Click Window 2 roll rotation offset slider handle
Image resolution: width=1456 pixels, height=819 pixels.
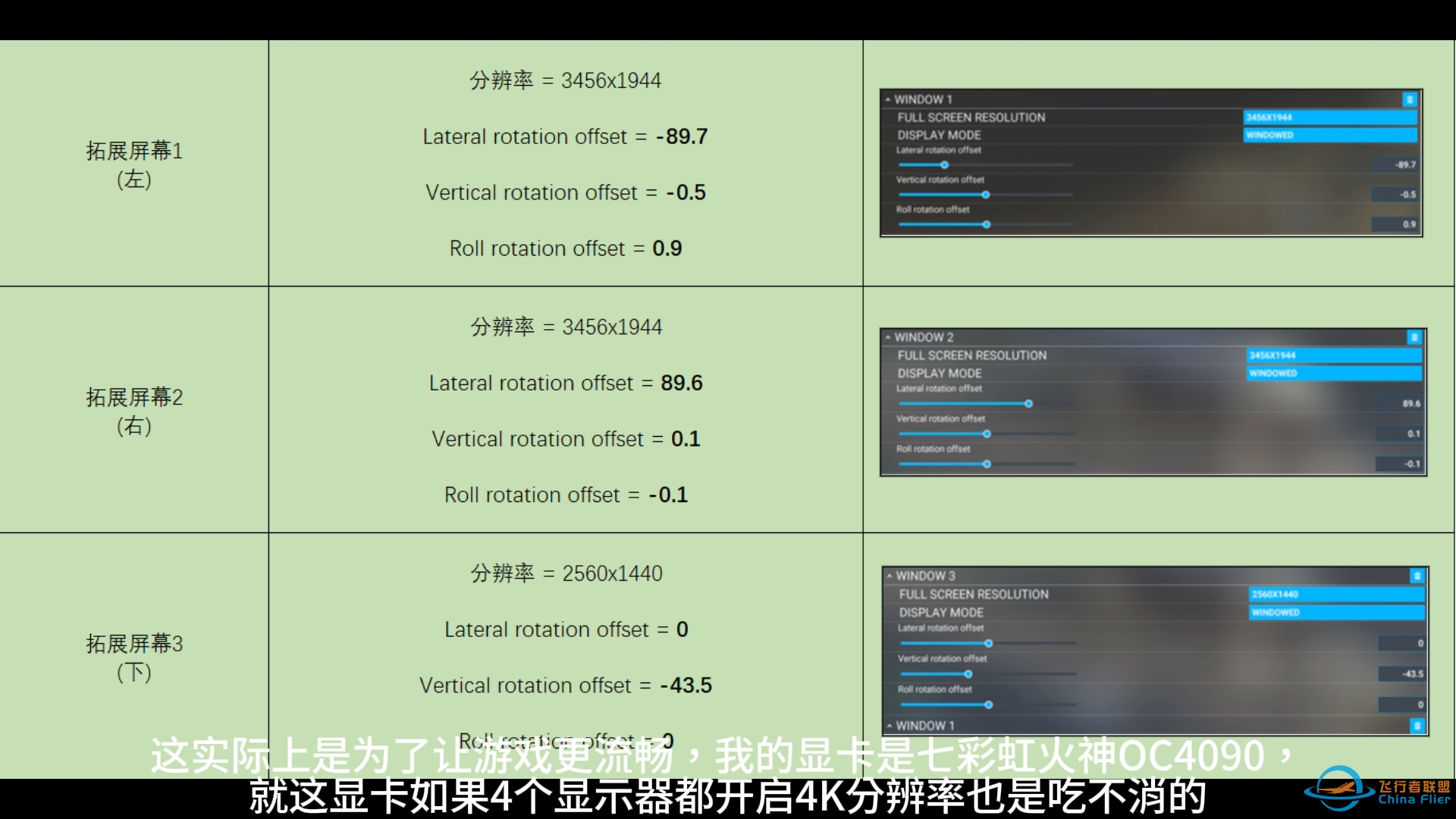click(987, 464)
